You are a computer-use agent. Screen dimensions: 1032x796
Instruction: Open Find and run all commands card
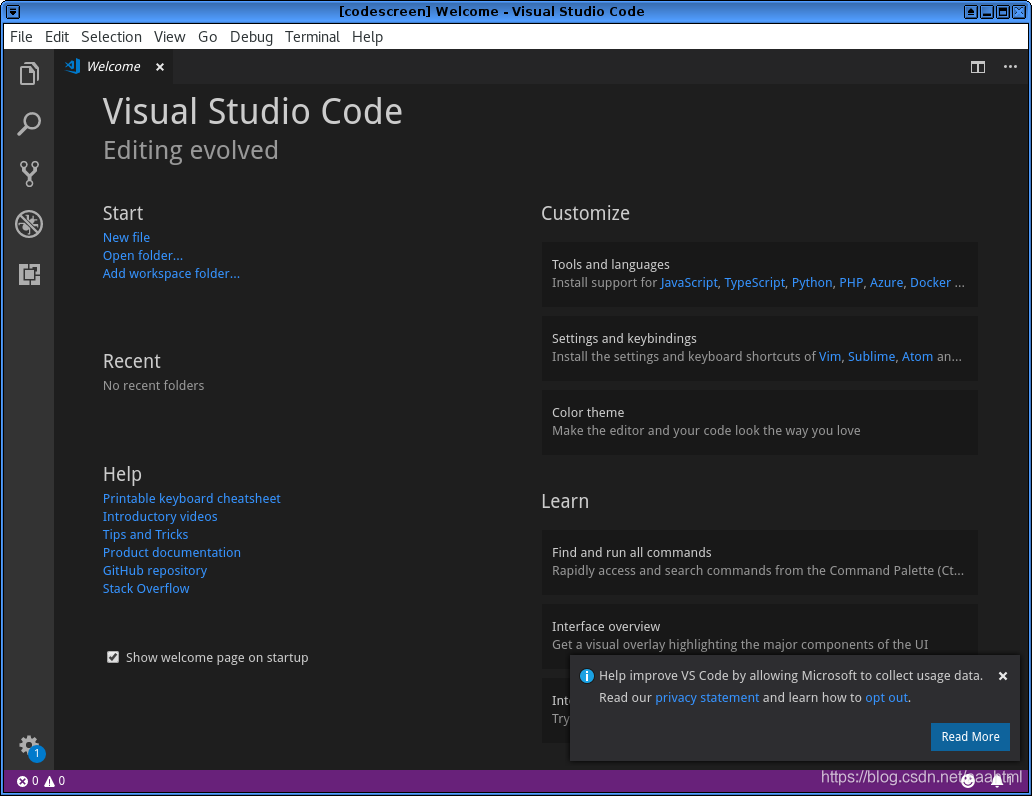760,562
